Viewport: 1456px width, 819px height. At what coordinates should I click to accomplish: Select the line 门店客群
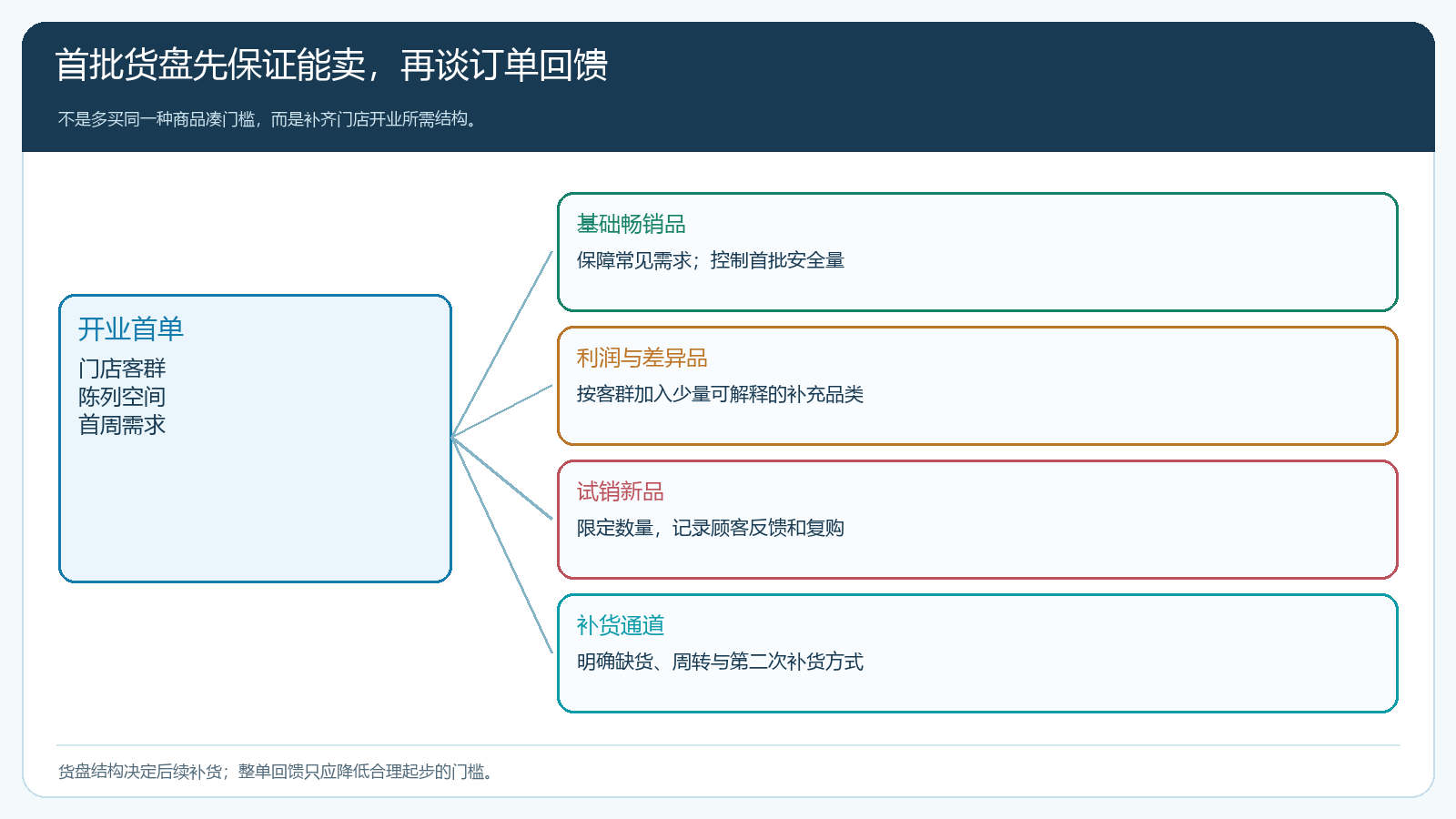click(122, 369)
